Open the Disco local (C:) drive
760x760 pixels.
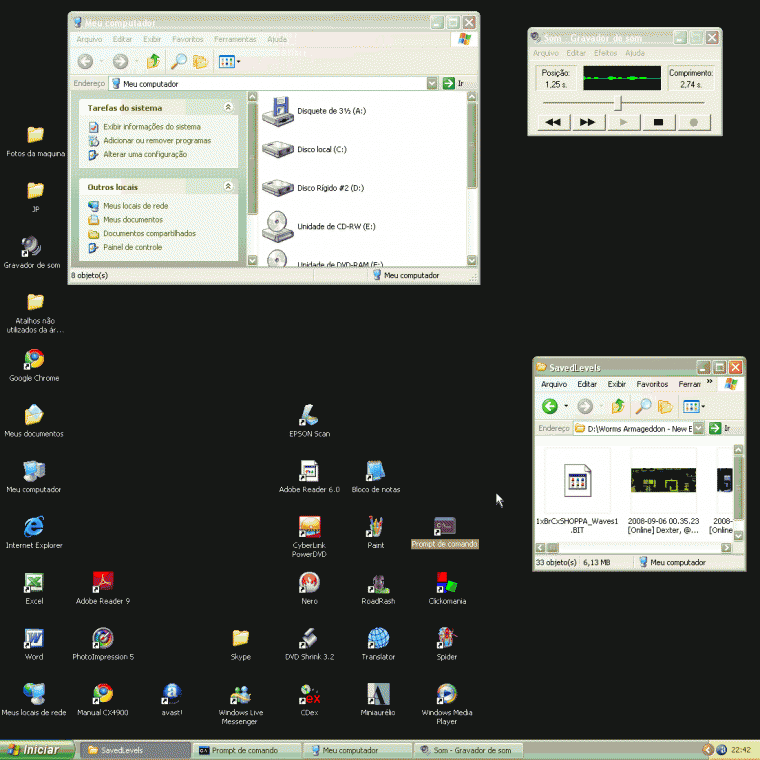pyautogui.click(x=304, y=149)
